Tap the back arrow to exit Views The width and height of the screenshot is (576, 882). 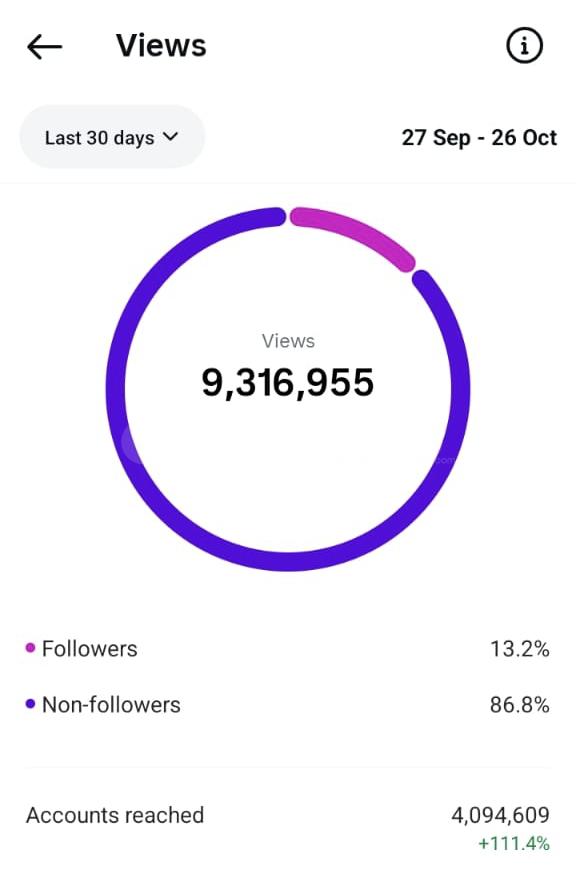(x=43, y=44)
